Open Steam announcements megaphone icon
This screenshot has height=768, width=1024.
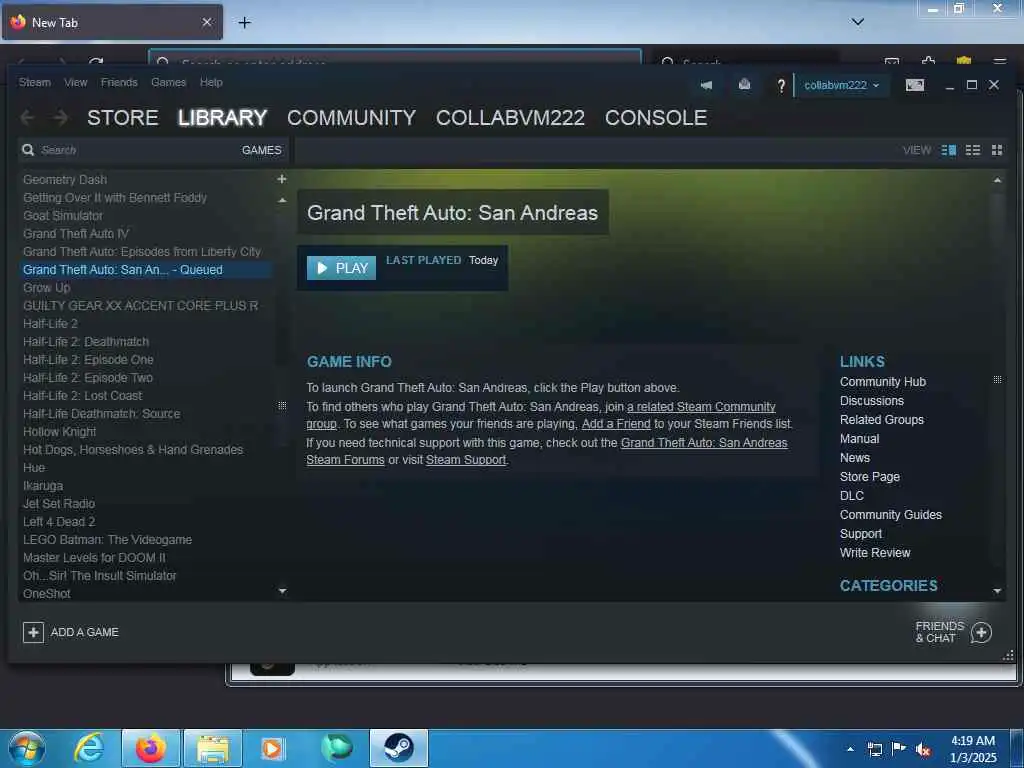coord(706,85)
